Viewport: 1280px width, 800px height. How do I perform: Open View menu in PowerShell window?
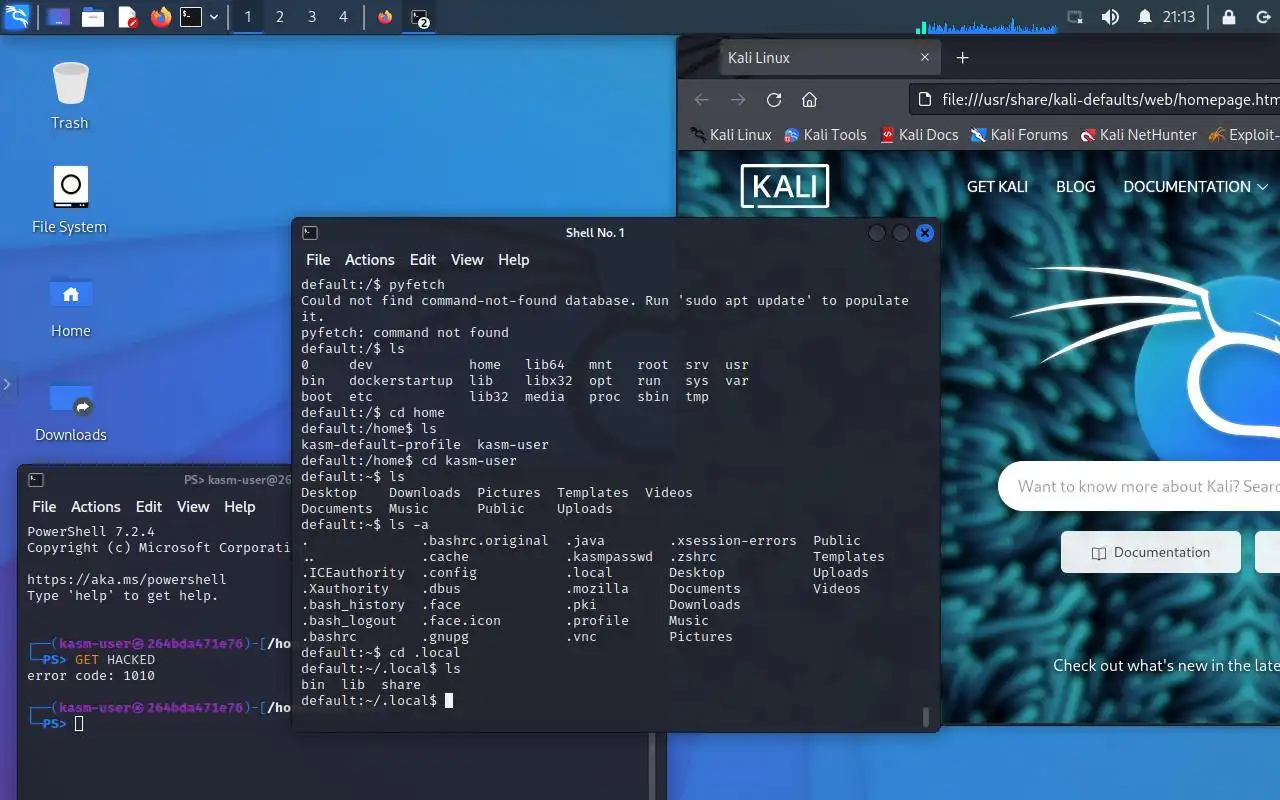[193, 507]
